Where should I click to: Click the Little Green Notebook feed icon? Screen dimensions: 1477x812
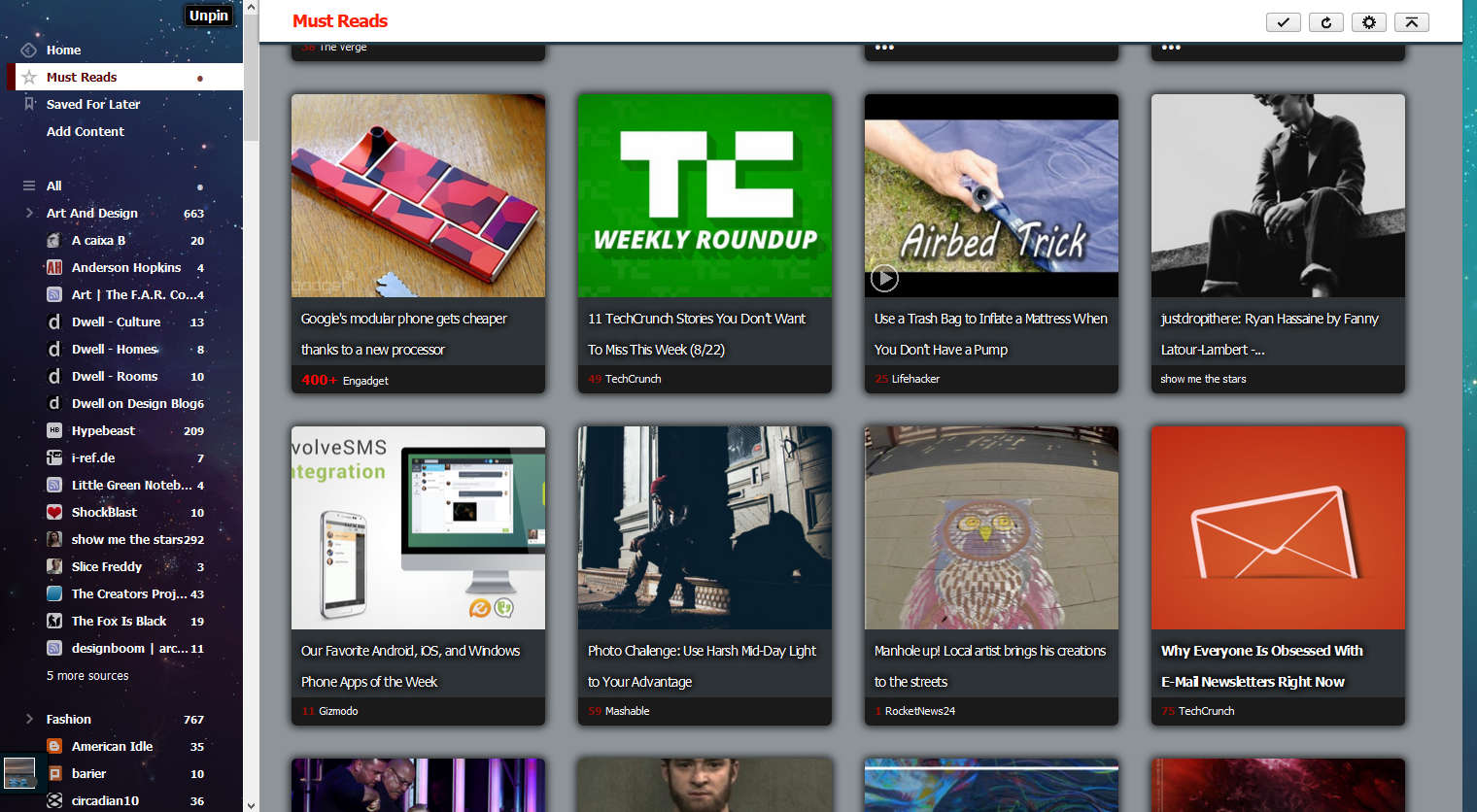(54, 485)
